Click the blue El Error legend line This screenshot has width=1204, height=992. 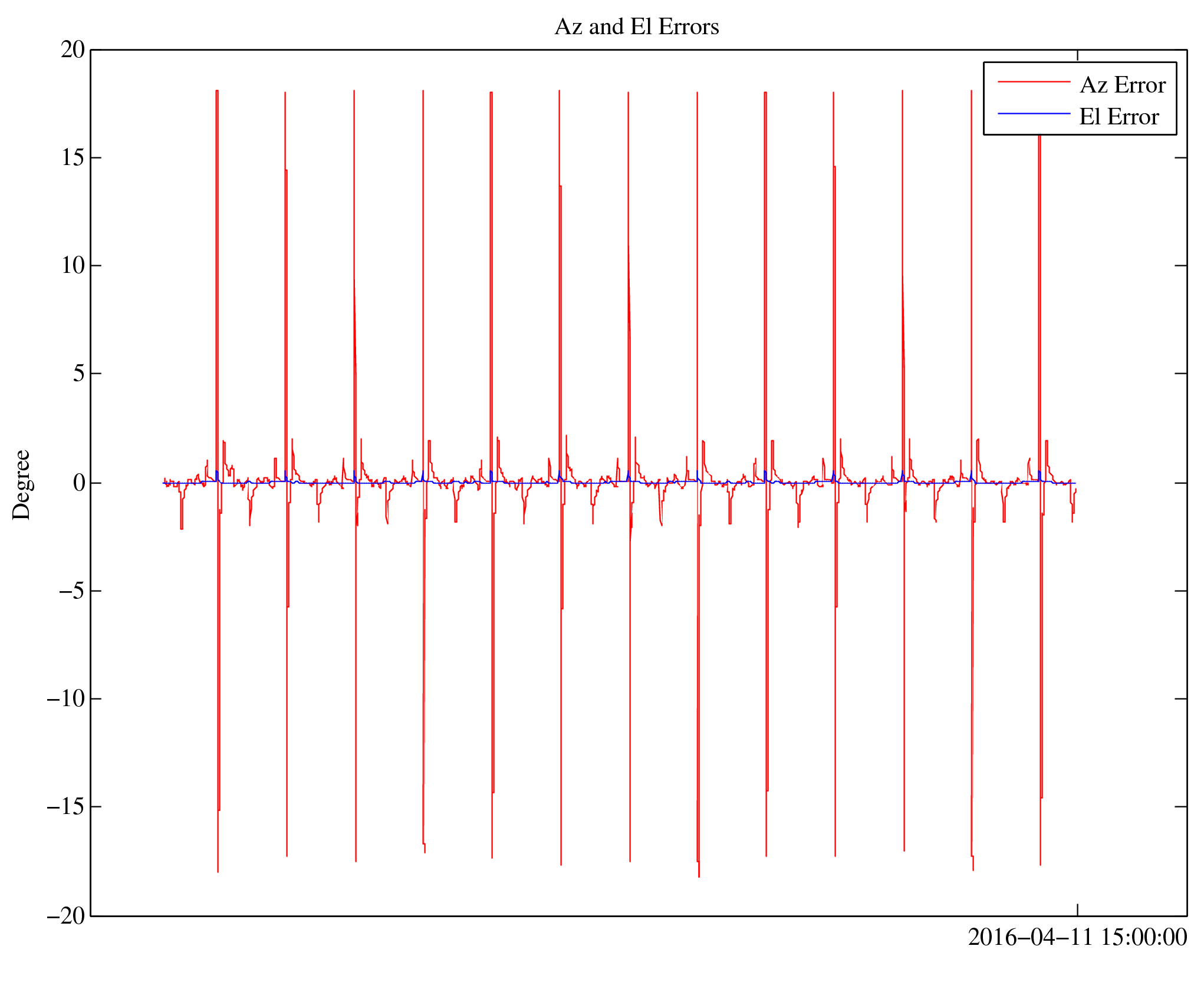(1034, 113)
